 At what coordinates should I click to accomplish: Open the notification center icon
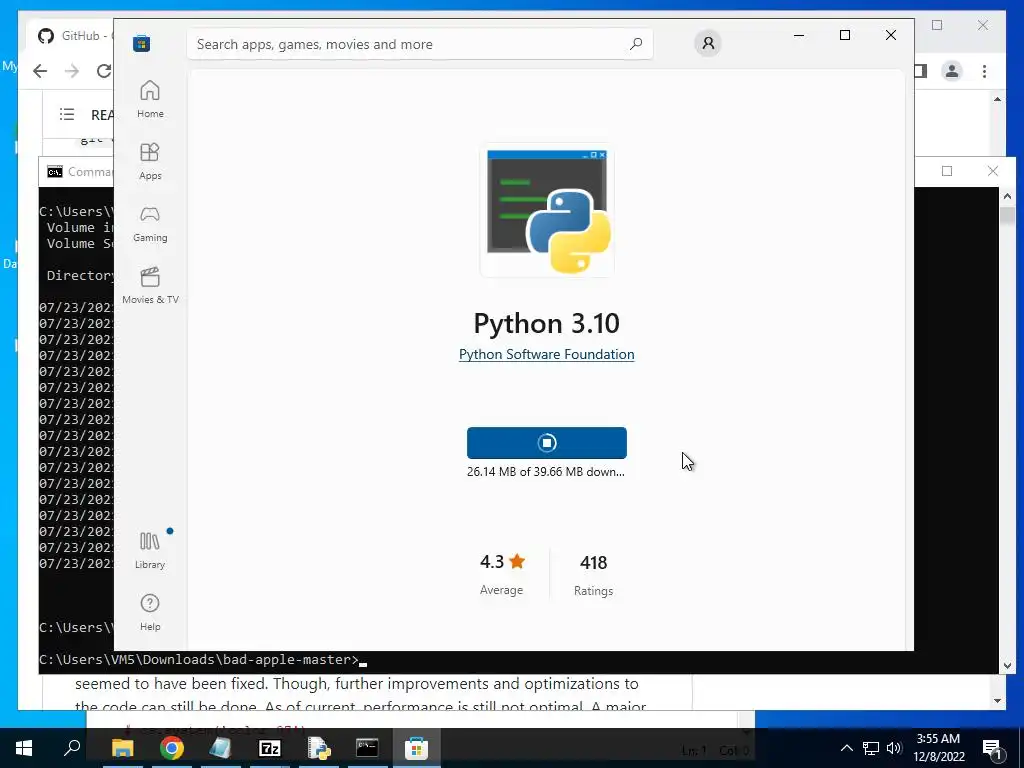[x=992, y=749]
